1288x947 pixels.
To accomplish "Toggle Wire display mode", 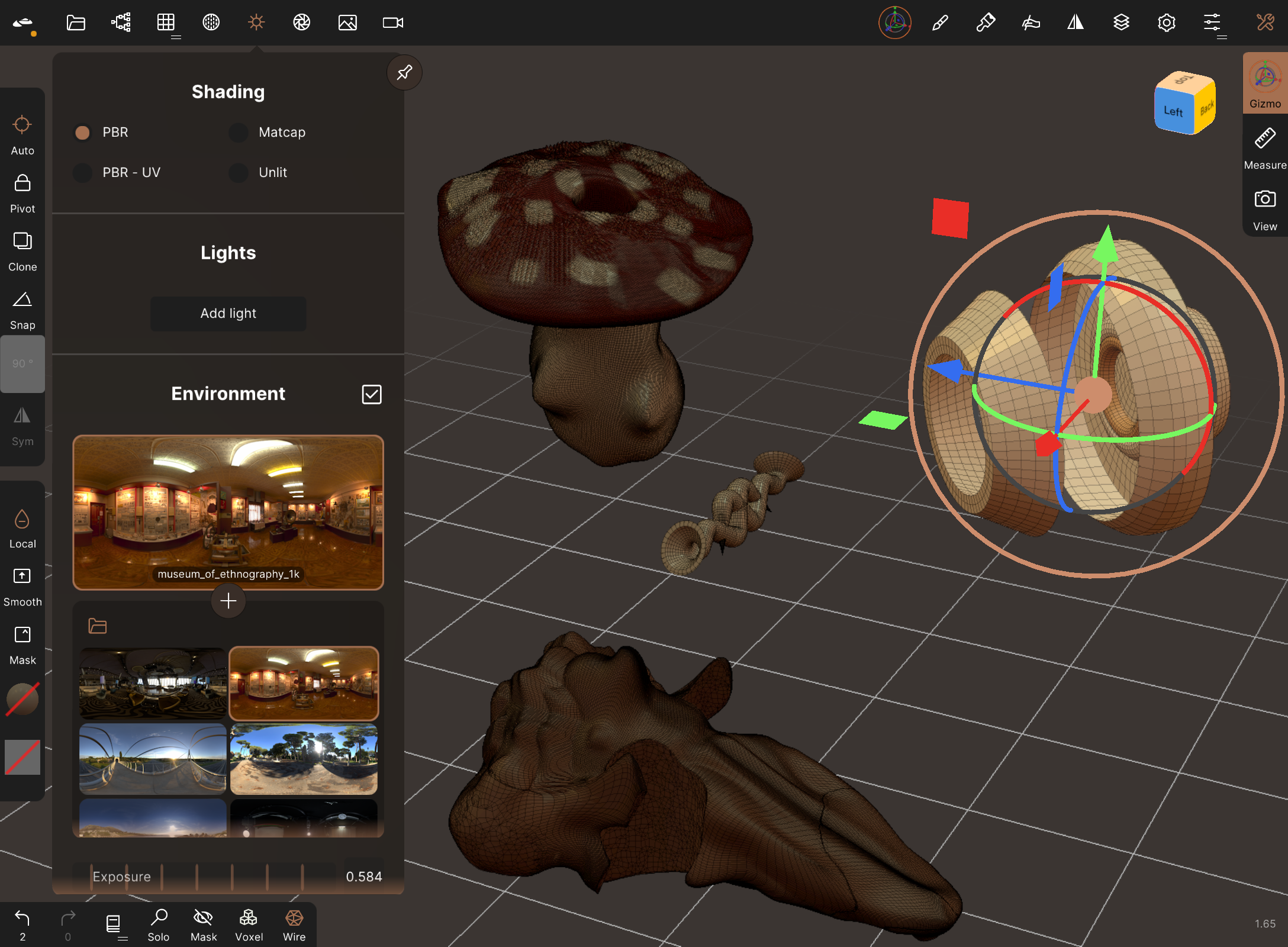I will tap(294, 925).
